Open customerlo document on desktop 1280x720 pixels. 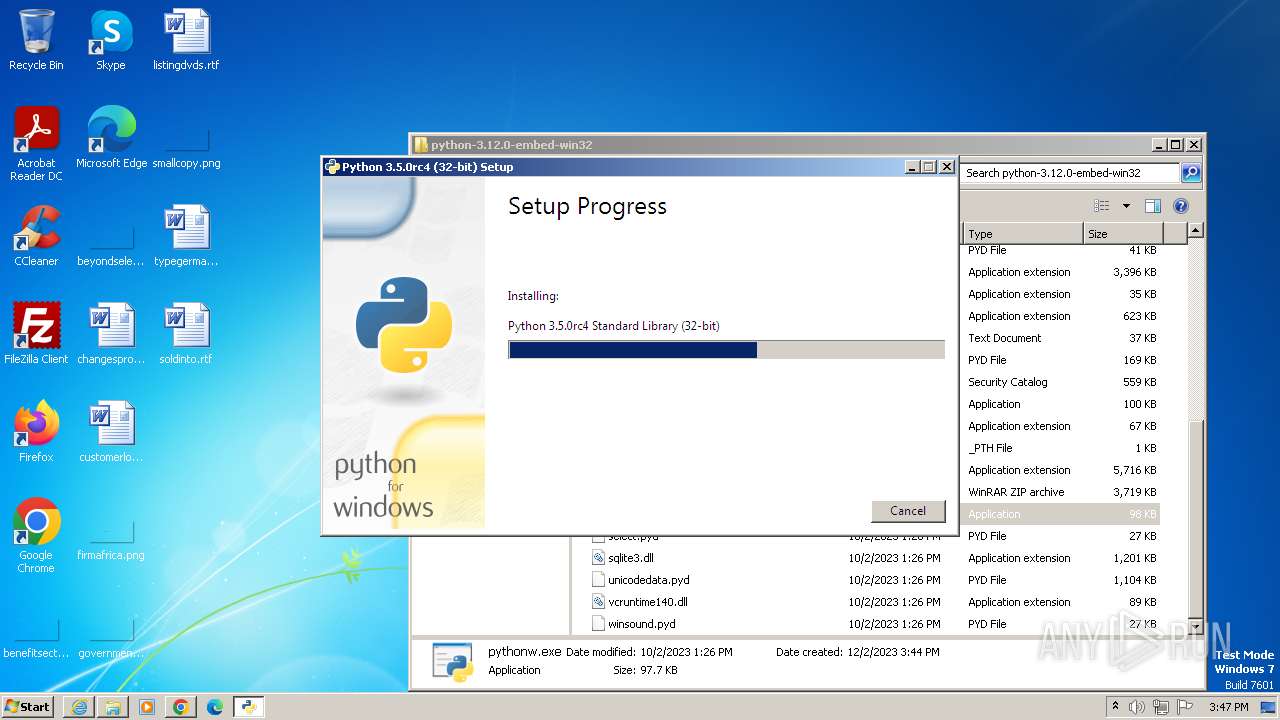click(x=111, y=432)
